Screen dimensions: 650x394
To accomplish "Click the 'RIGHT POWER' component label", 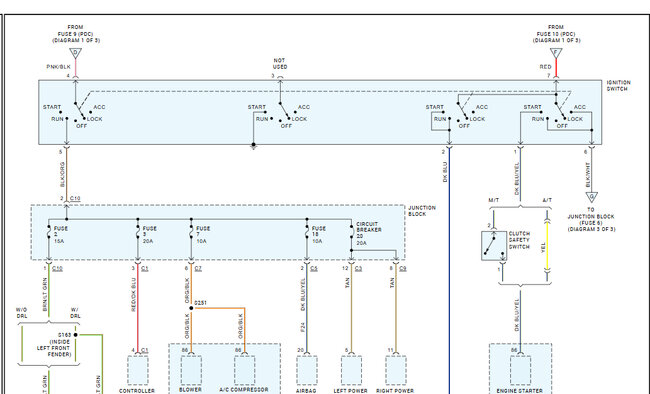I will [x=395, y=391].
